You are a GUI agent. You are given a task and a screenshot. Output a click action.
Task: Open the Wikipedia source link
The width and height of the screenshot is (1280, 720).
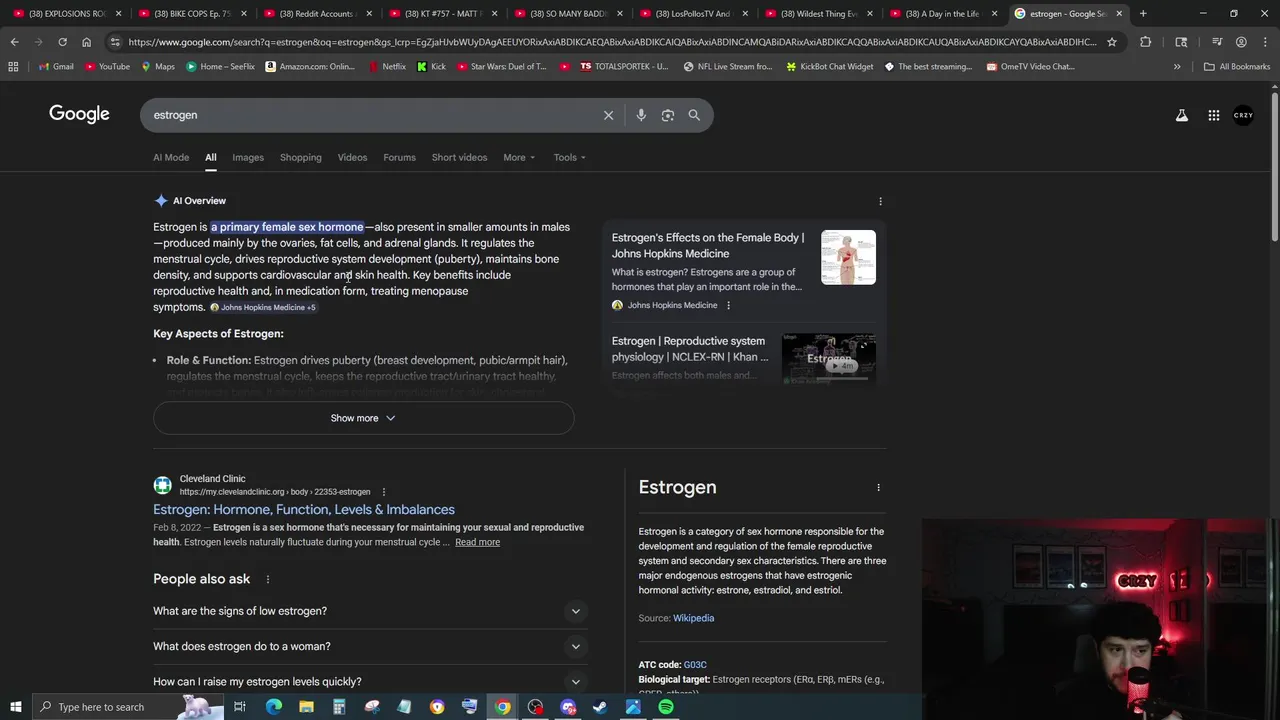693,618
